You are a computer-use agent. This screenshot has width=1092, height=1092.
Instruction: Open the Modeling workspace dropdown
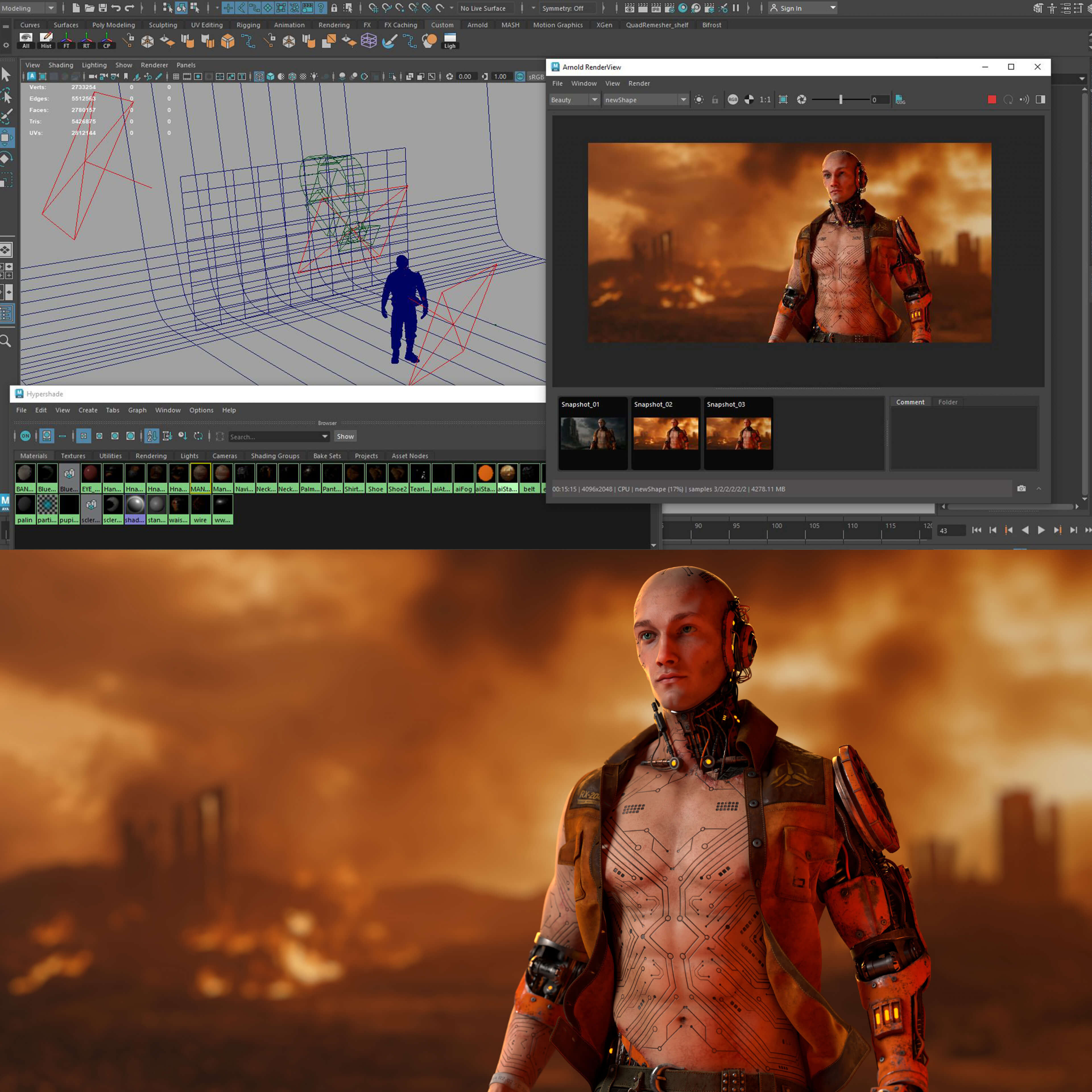[28, 8]
